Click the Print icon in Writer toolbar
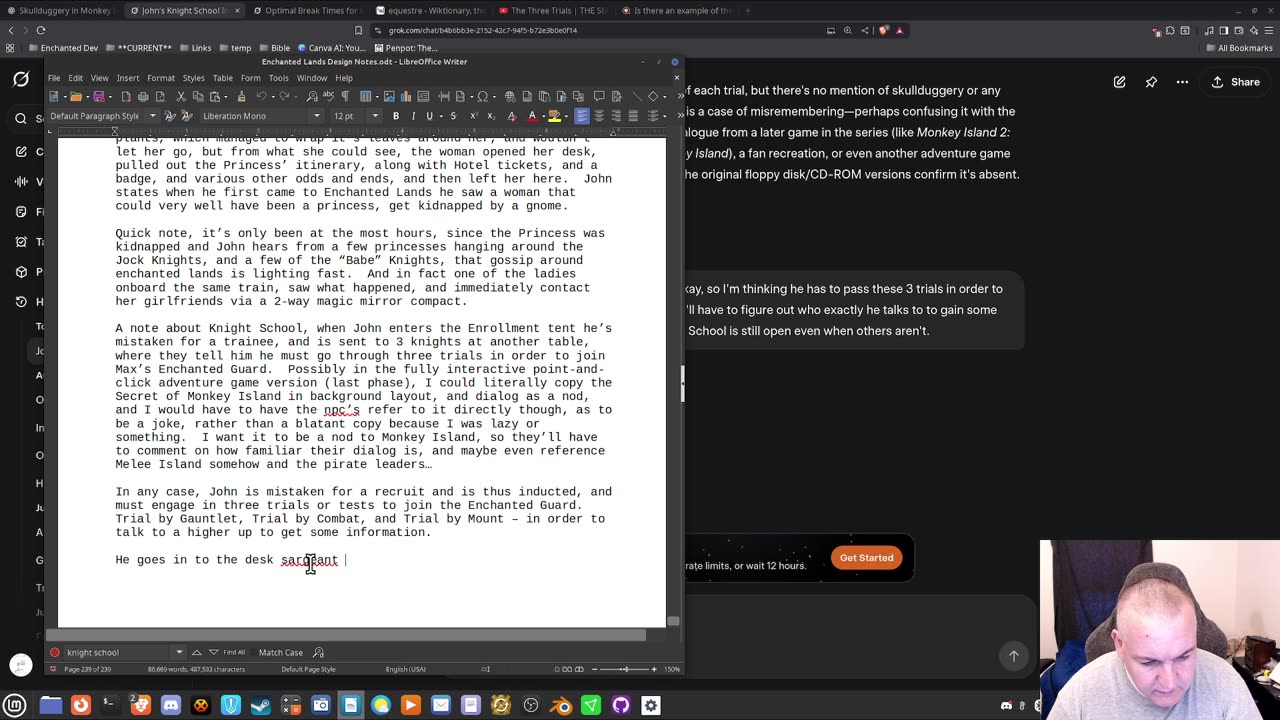The width and height of the screenshot is (1280, 720). pos(143,96)
